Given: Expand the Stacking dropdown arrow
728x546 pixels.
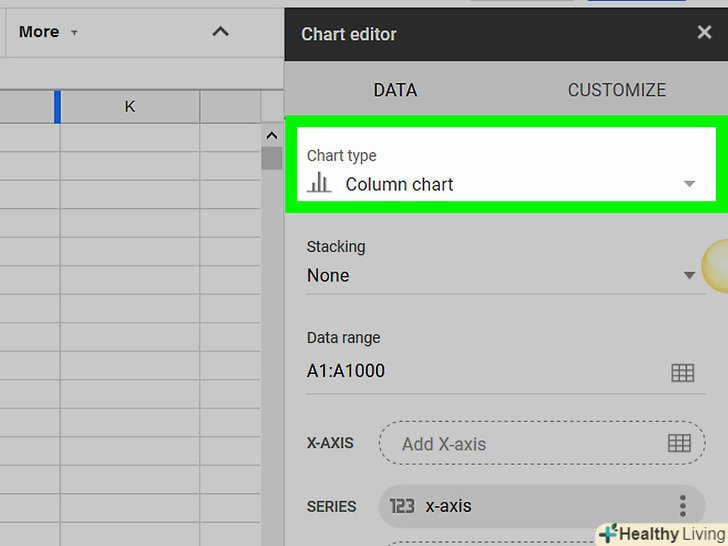Looking at the screenshot, I should pyautogui.click(x=689, y=276).
